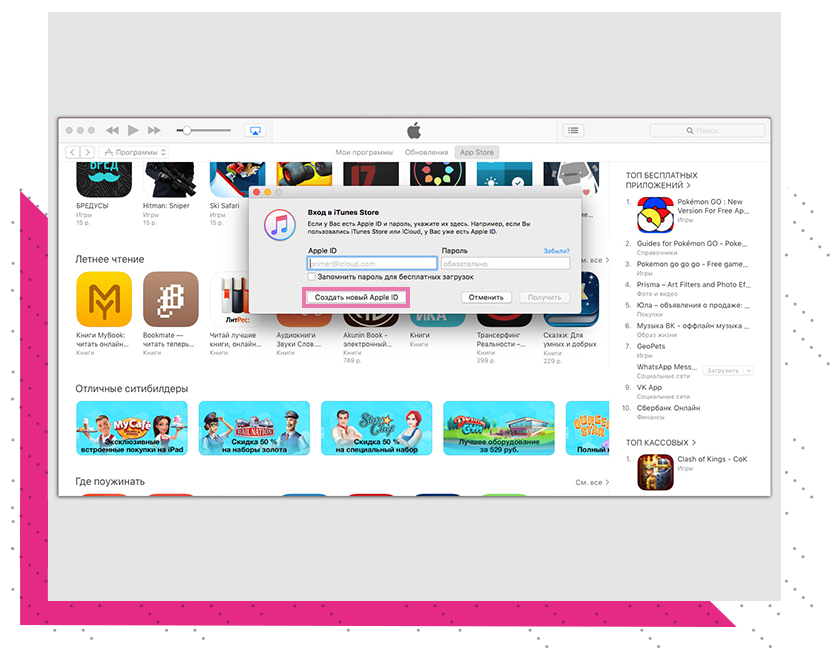Click the Забыли? link
840x660 pixels.
click(x=557, y=251)
